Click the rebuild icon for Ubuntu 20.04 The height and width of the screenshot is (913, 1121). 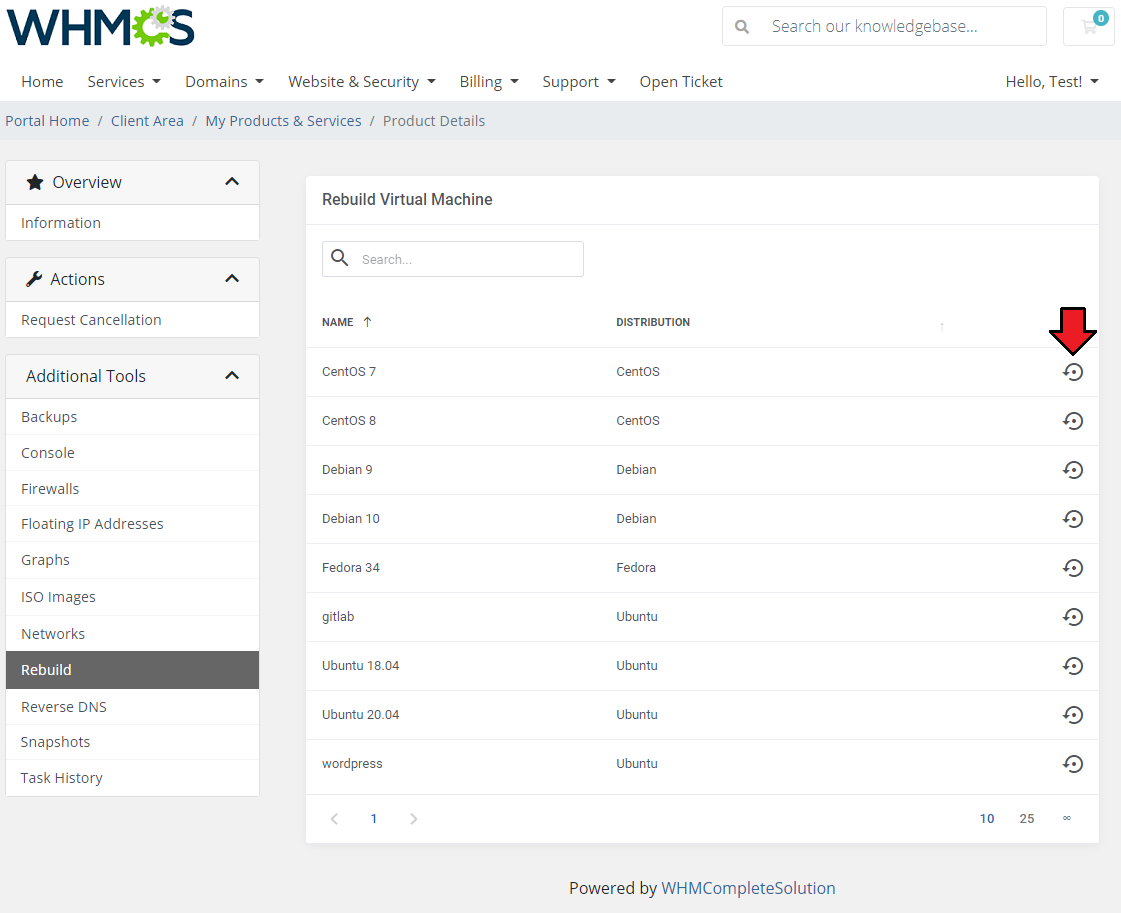pos(1072,715)
